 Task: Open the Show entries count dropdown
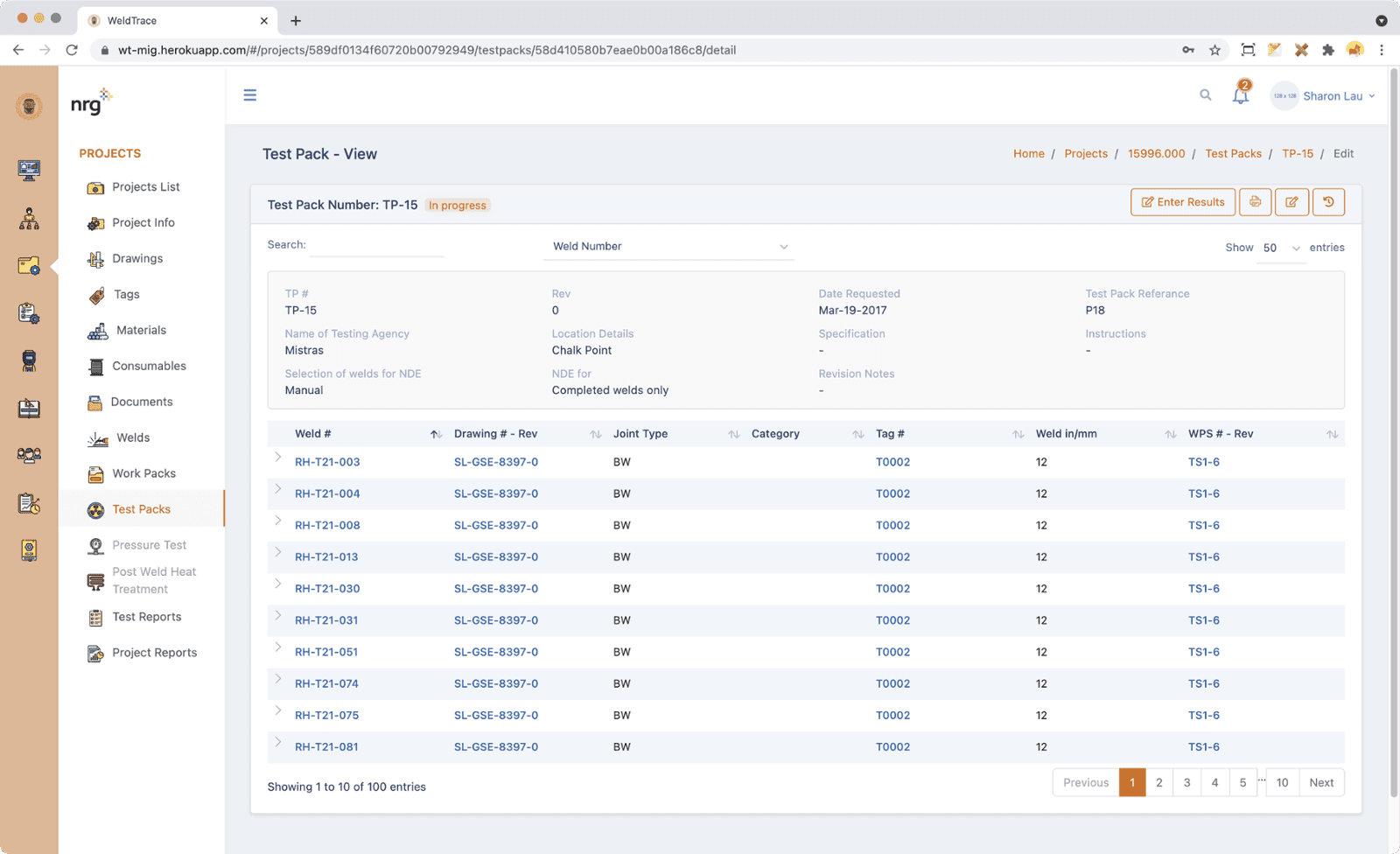pos(1281,248)
